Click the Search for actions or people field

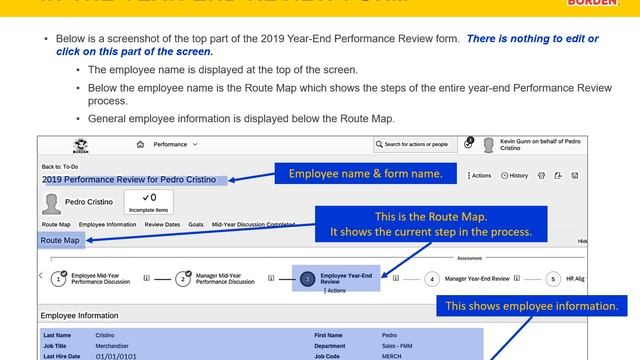coord(415,144)
